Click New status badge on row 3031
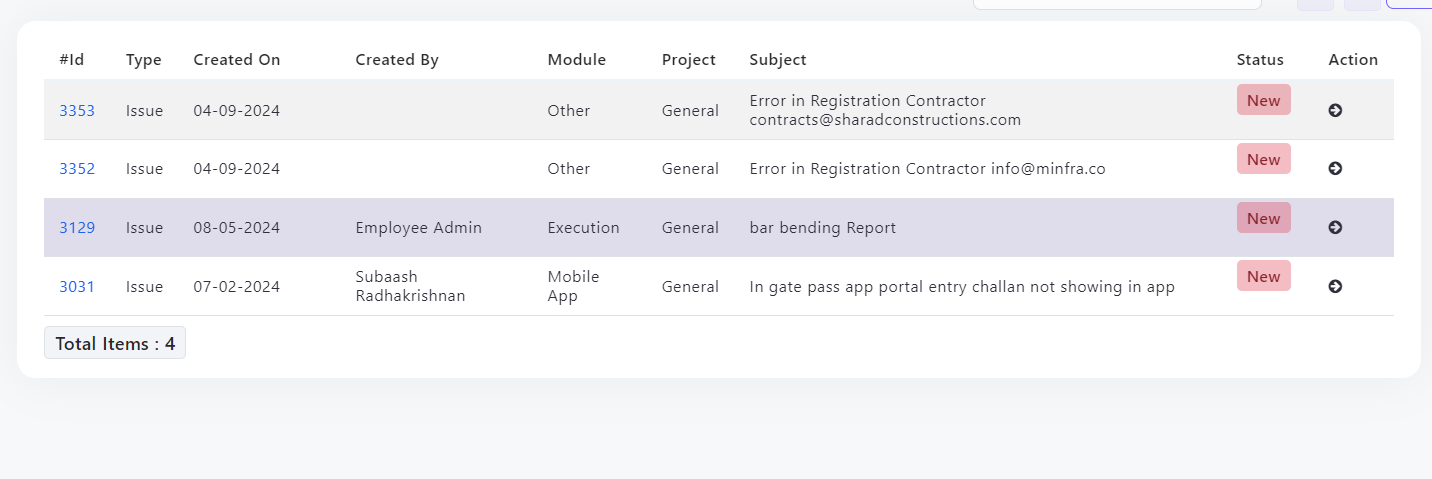Viewport: 1432px width, 479px height. coord(1263,276)
